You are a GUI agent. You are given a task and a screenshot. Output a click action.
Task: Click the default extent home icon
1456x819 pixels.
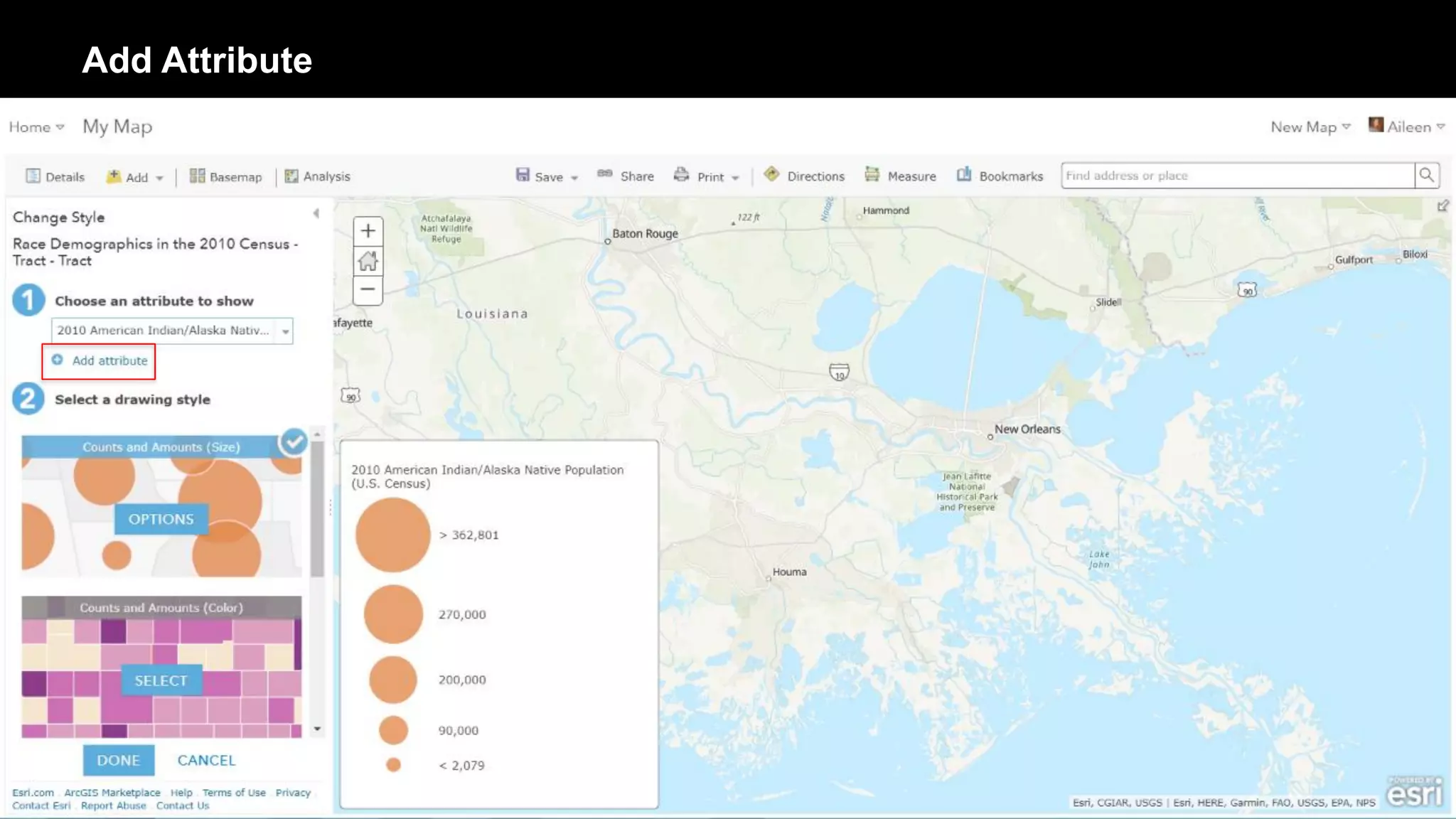tap(368, 261)
